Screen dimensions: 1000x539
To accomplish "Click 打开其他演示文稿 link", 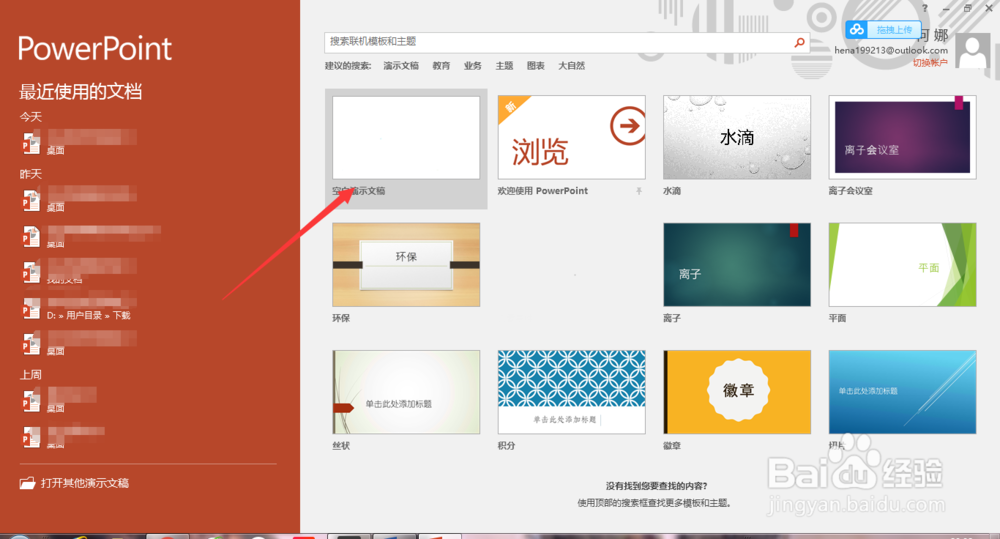I will click(85, 483).
